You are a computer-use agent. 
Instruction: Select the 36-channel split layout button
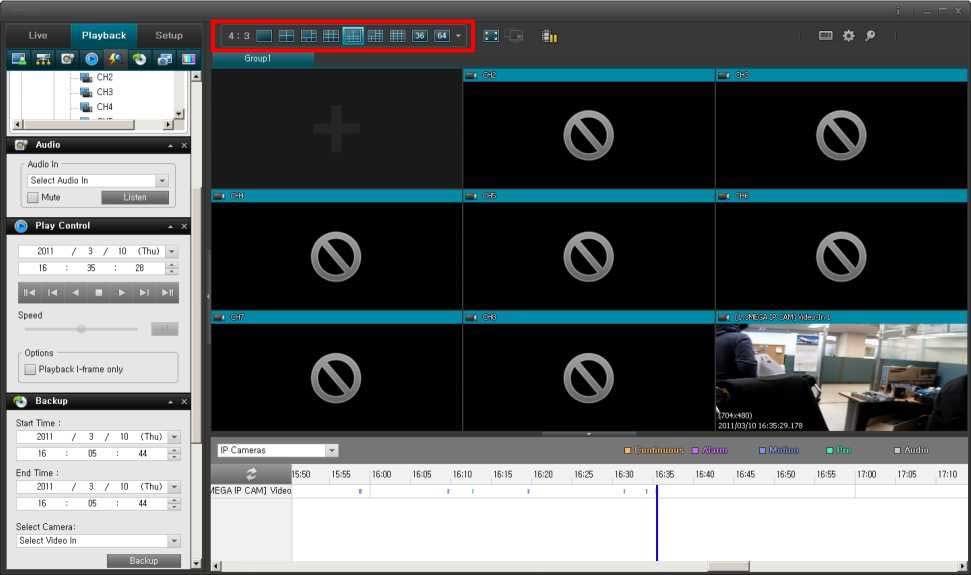tap(419, 36)
